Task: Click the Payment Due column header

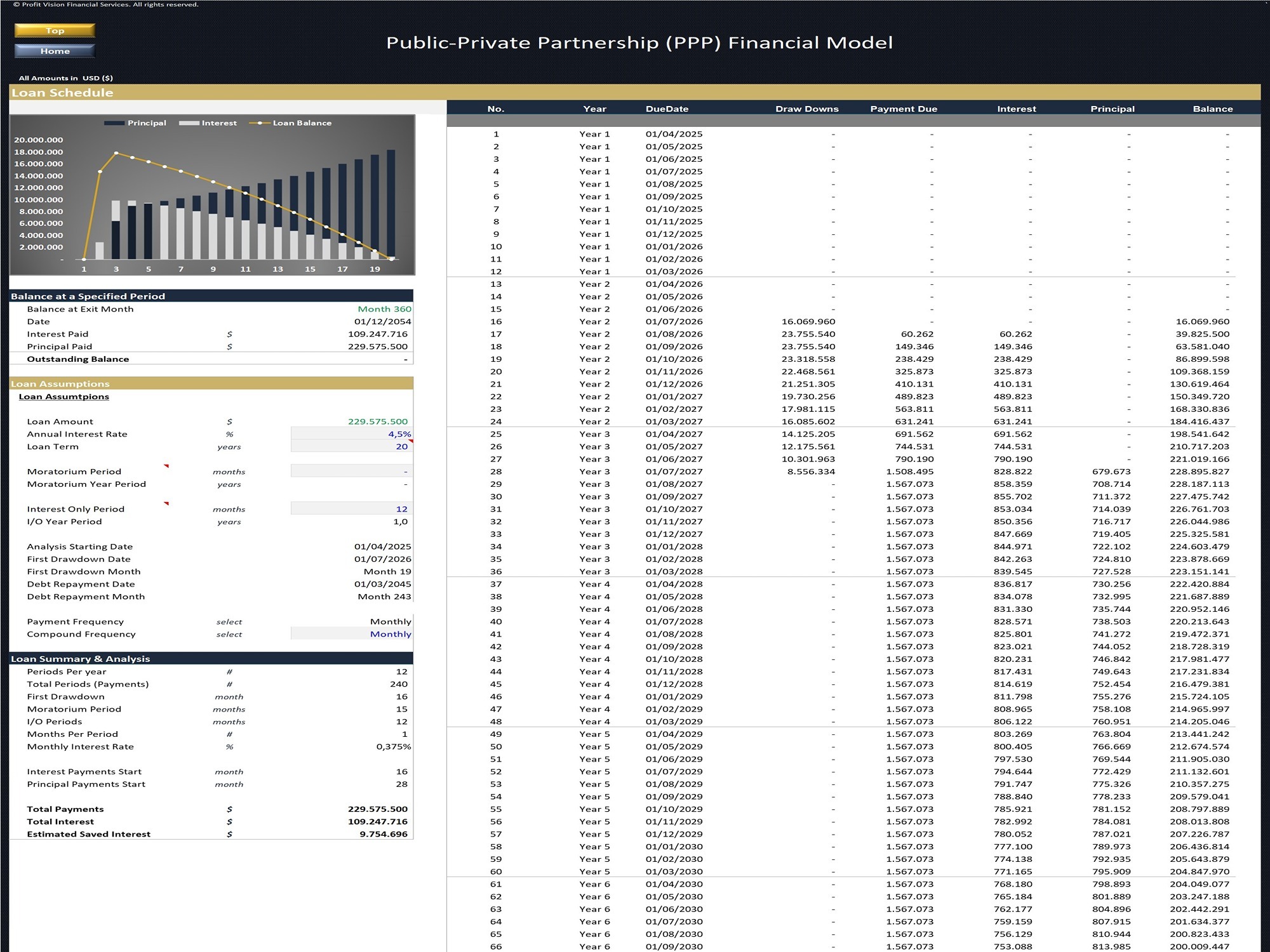Action: pyautogui.click(x=903, y=109)
